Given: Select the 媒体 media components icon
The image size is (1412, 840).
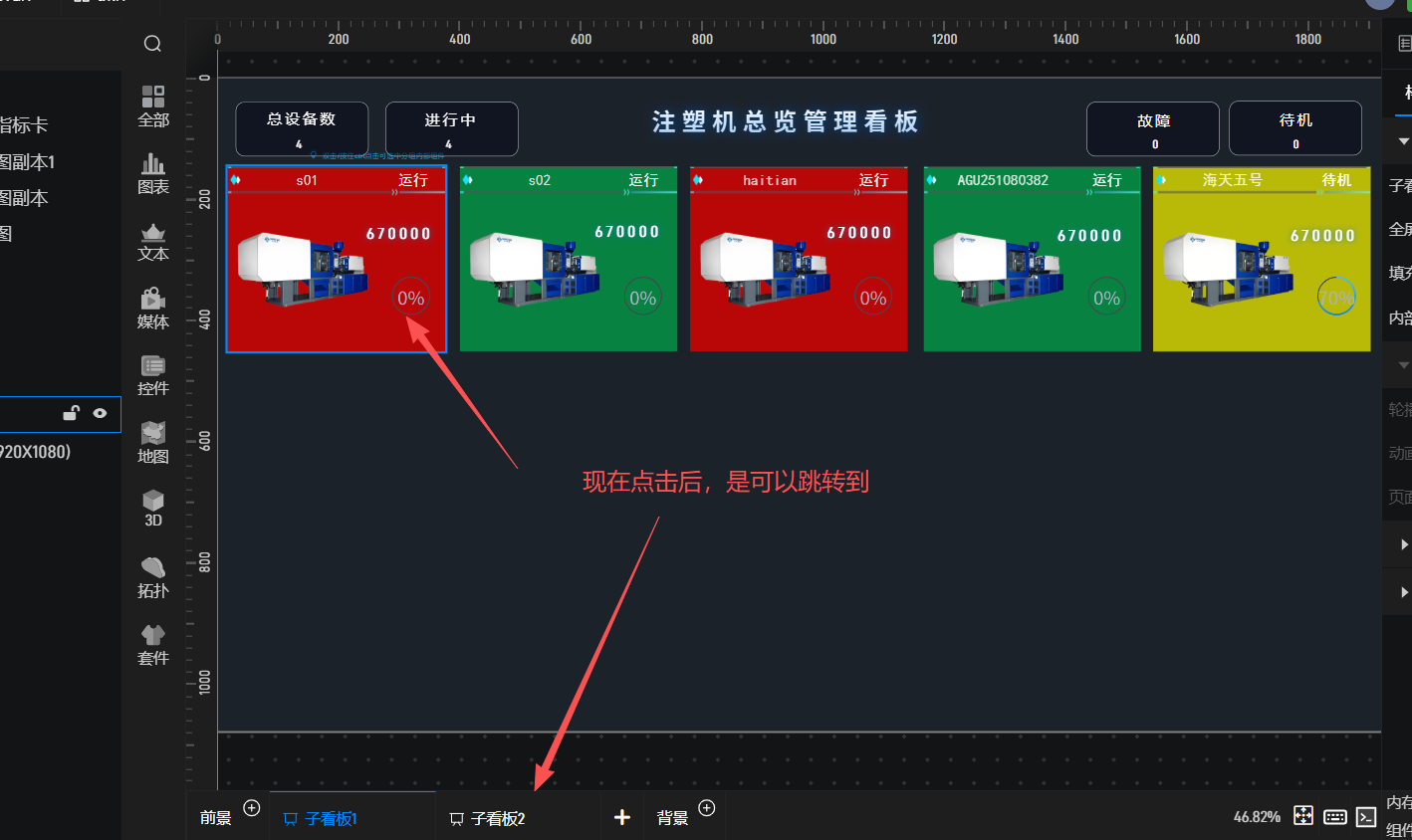Looking at the screenshot, I should point(153,309).
